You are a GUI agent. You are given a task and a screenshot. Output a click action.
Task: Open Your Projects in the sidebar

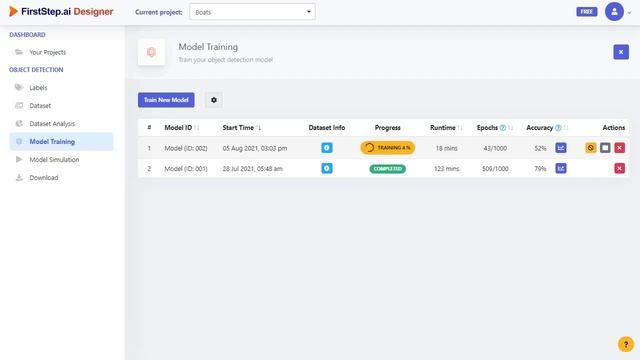click(47, 52)
